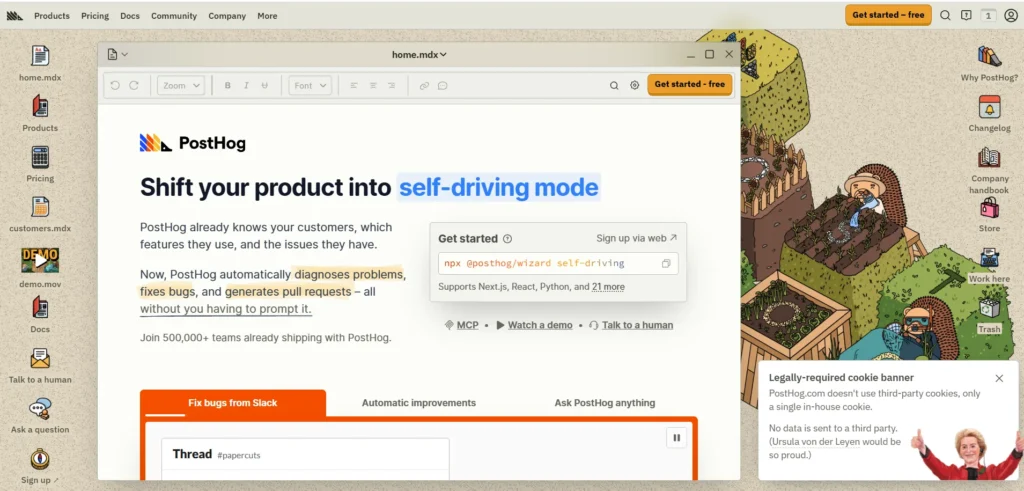Open the user account icon
The width and height of the screenshot is (1024, 491).
click(x=1010, y=16)
